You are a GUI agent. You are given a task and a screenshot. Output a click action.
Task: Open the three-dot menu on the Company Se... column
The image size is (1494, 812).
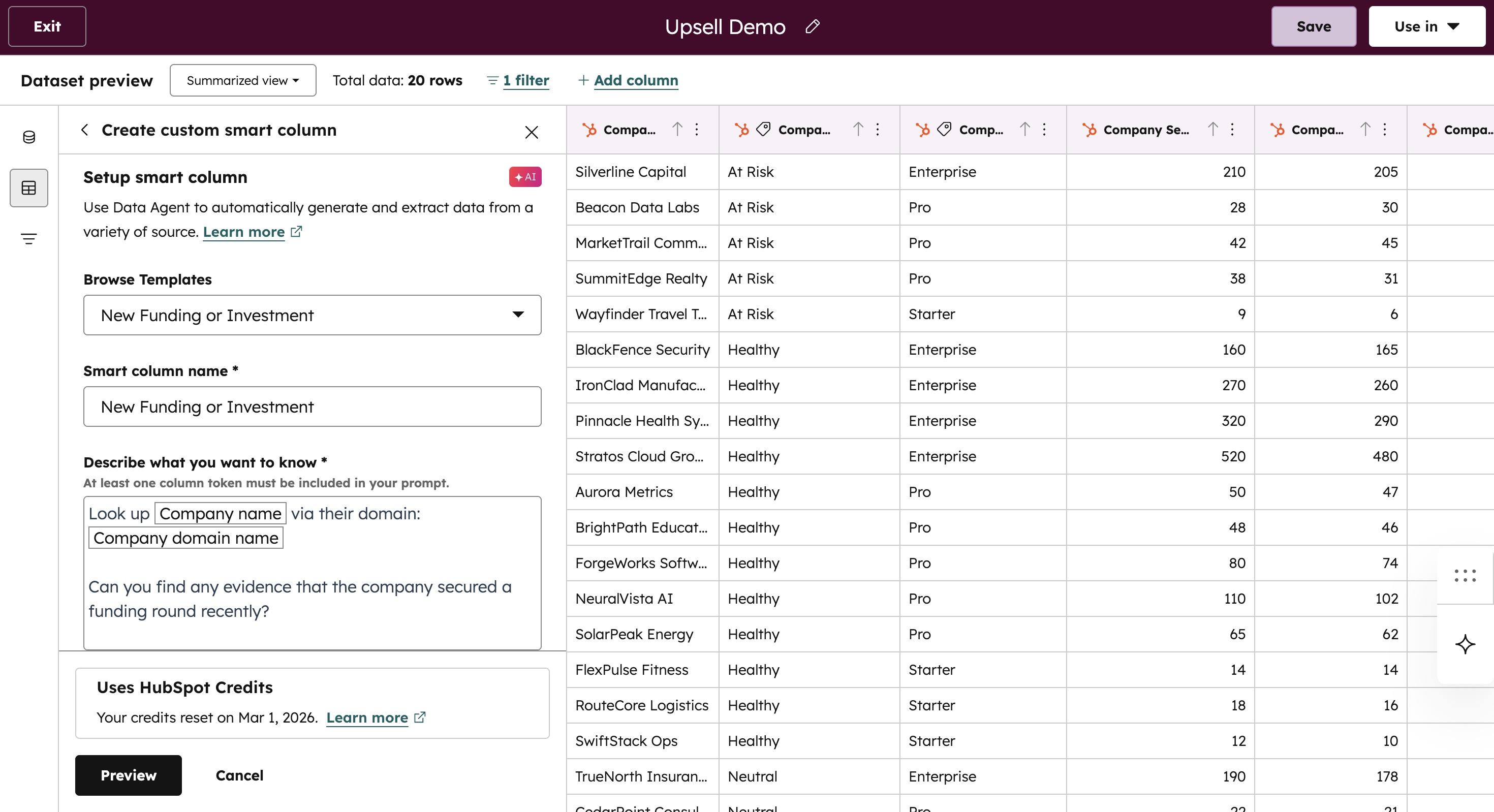[x=1232, y=130]
